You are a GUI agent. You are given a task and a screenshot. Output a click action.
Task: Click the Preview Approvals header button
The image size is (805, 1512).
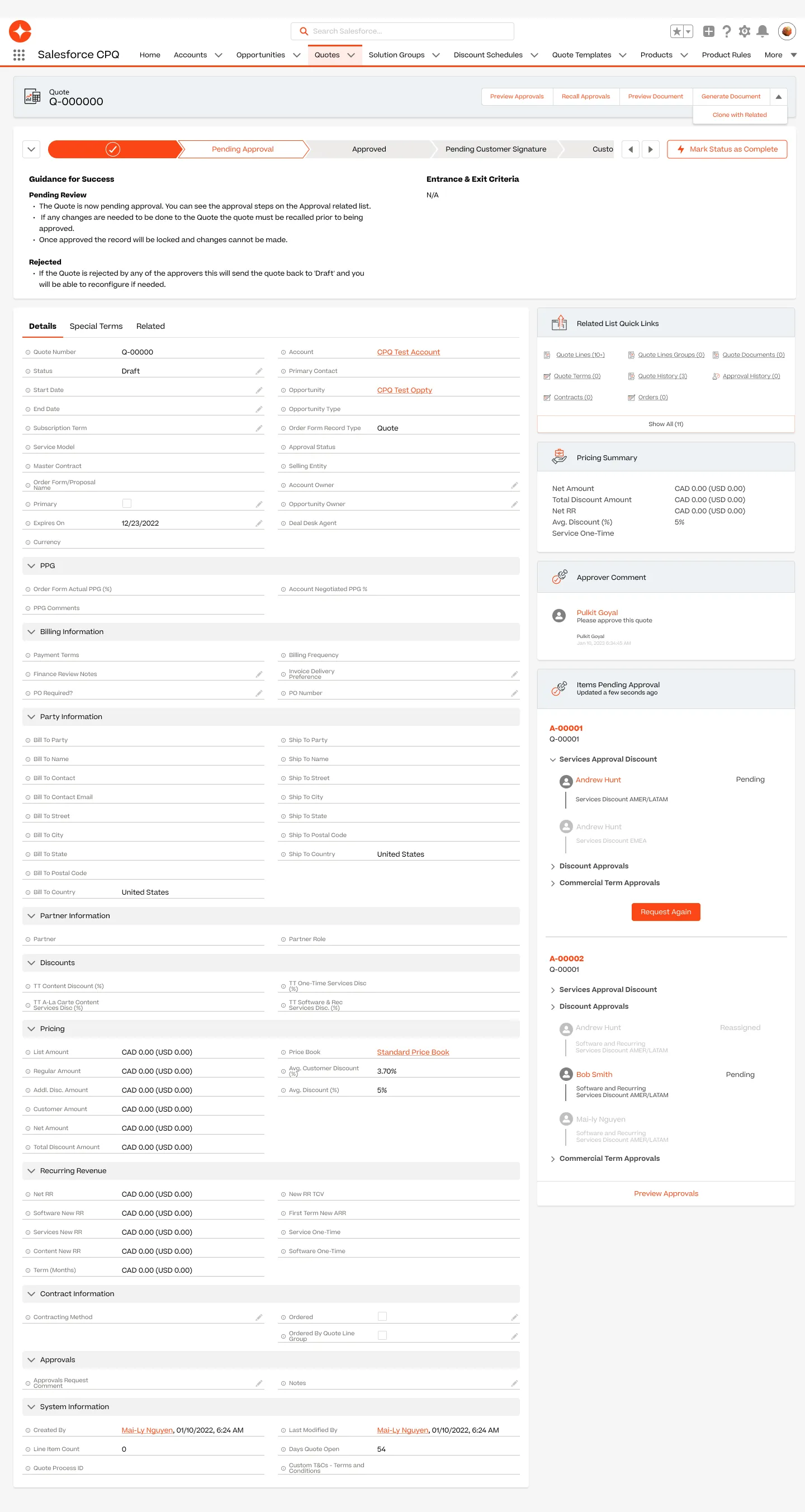tap(517, 97)
